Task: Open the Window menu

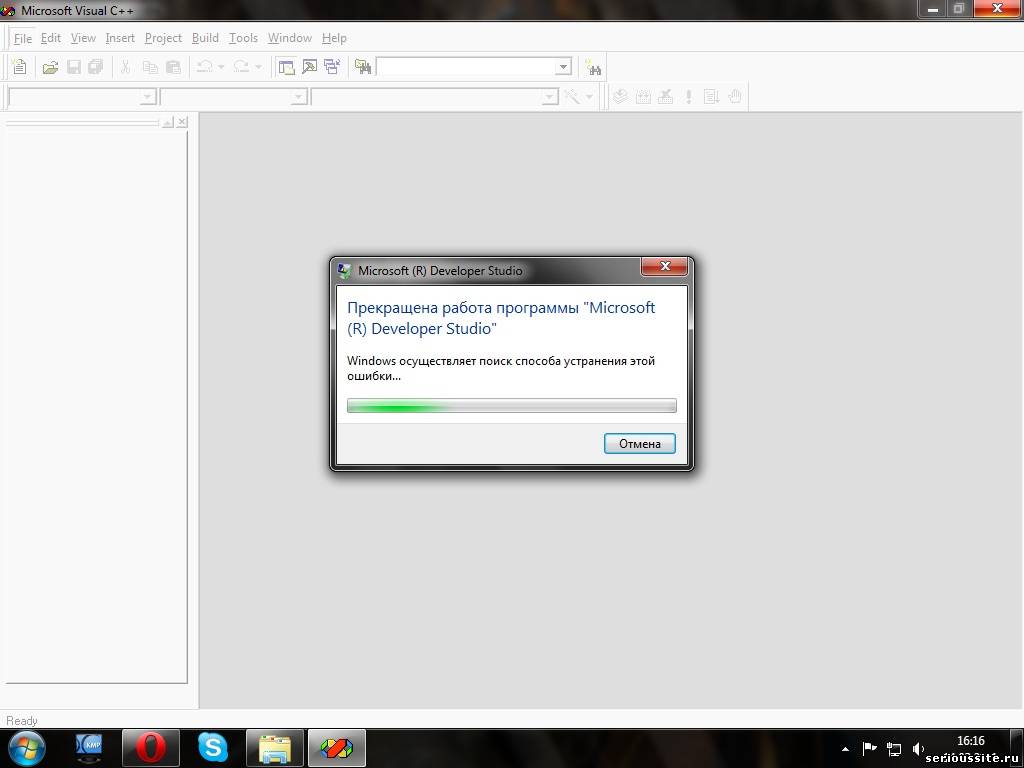Action: point(290,38)
